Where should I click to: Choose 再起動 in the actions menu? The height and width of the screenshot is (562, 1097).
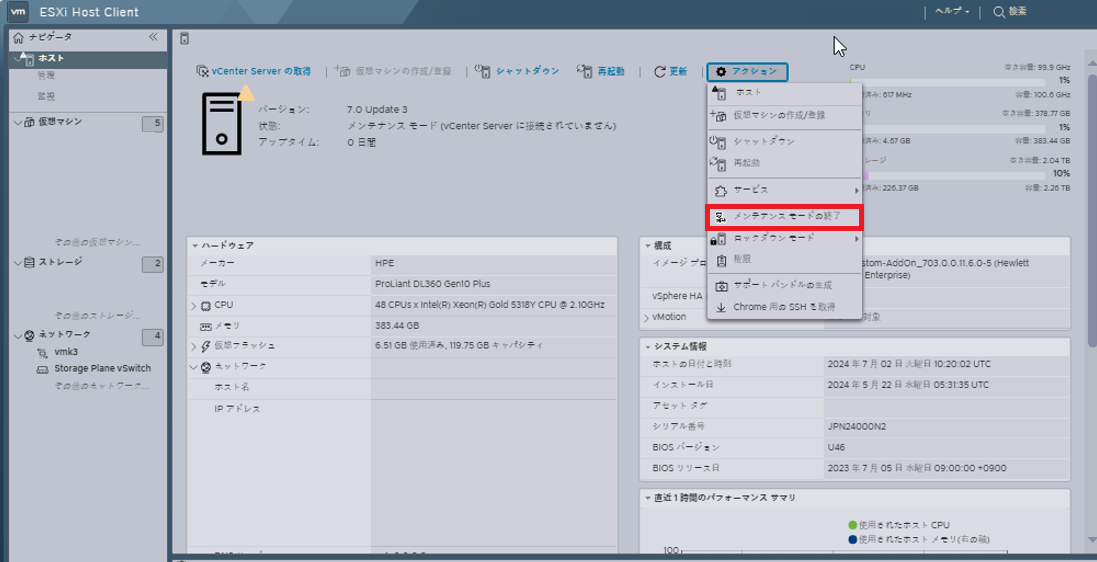784,163
